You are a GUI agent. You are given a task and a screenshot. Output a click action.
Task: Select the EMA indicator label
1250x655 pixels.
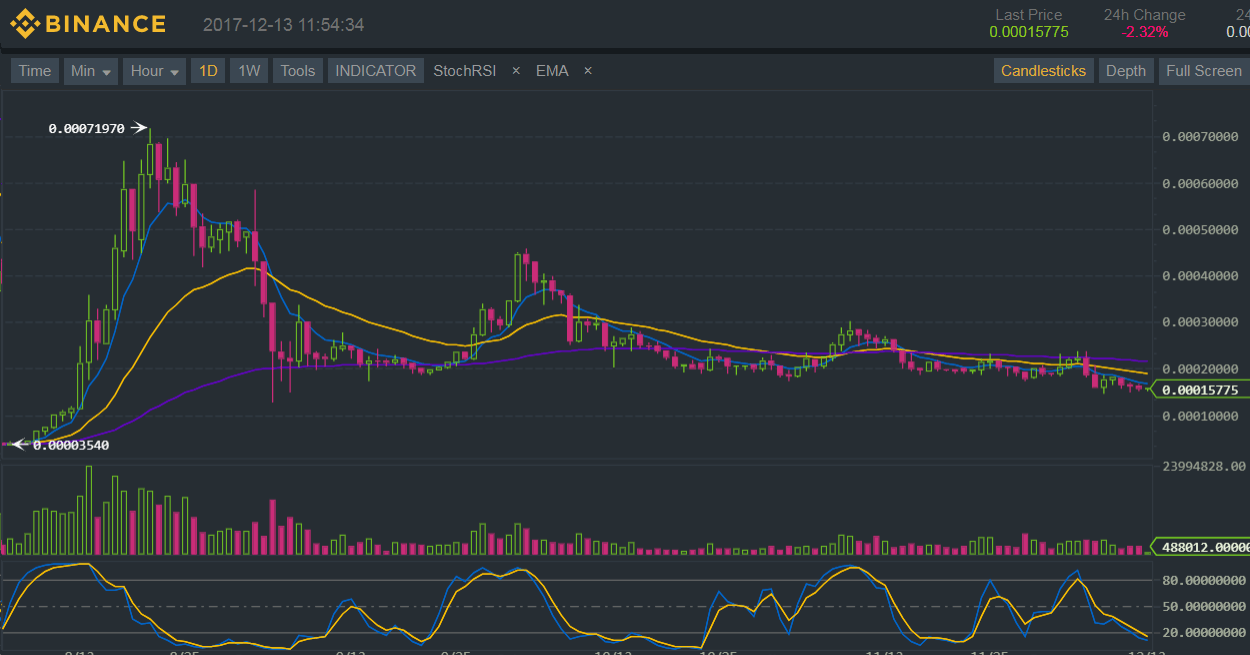[552, 71]
